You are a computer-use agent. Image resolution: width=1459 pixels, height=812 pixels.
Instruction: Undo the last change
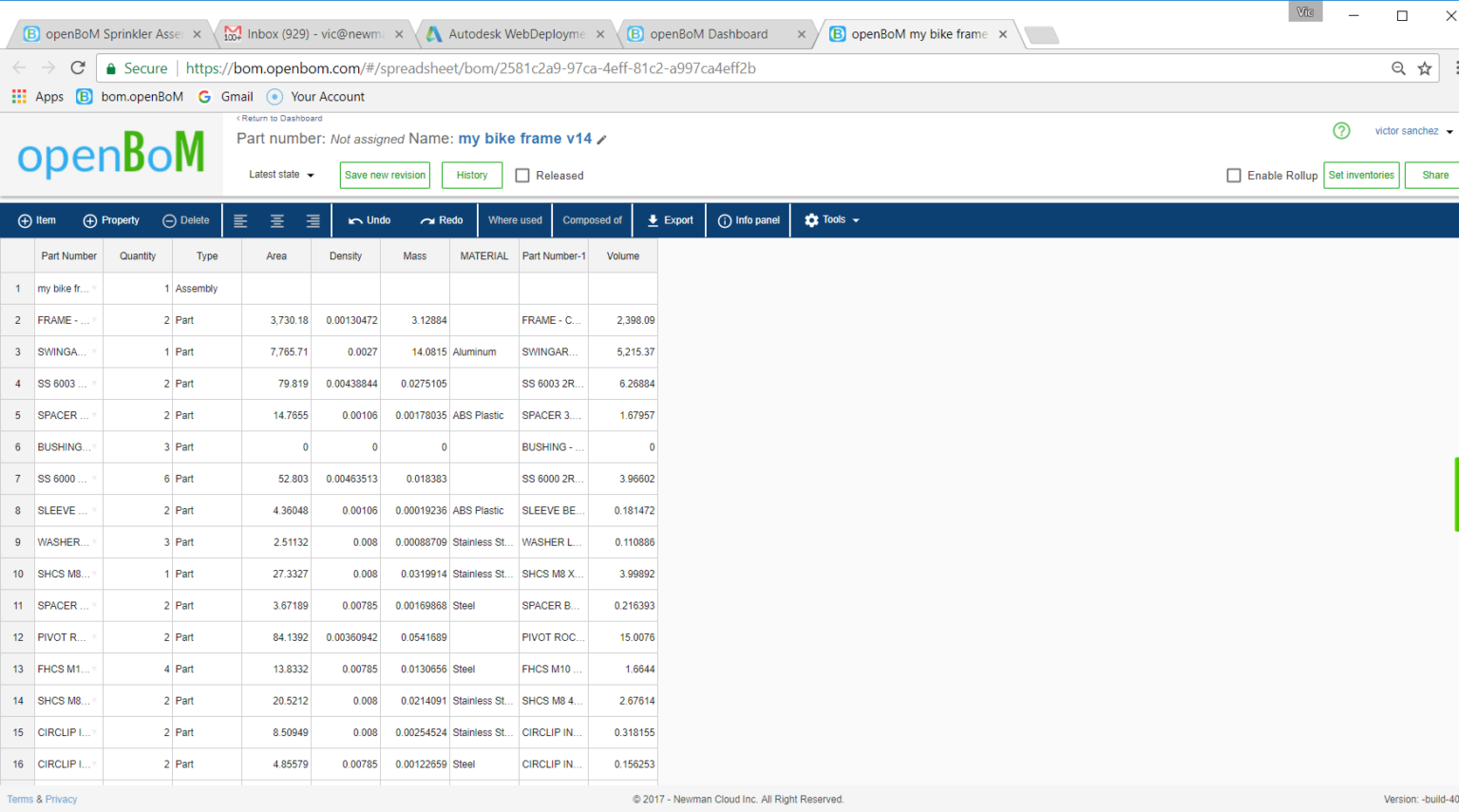tap(369, 219)
